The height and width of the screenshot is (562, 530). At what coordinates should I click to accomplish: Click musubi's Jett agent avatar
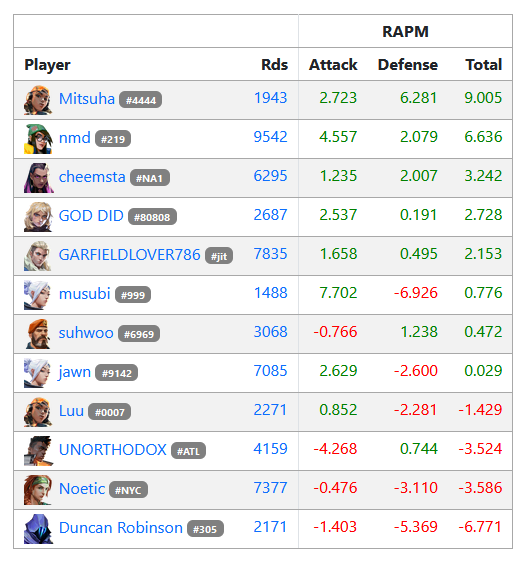(x=38, y=295)
